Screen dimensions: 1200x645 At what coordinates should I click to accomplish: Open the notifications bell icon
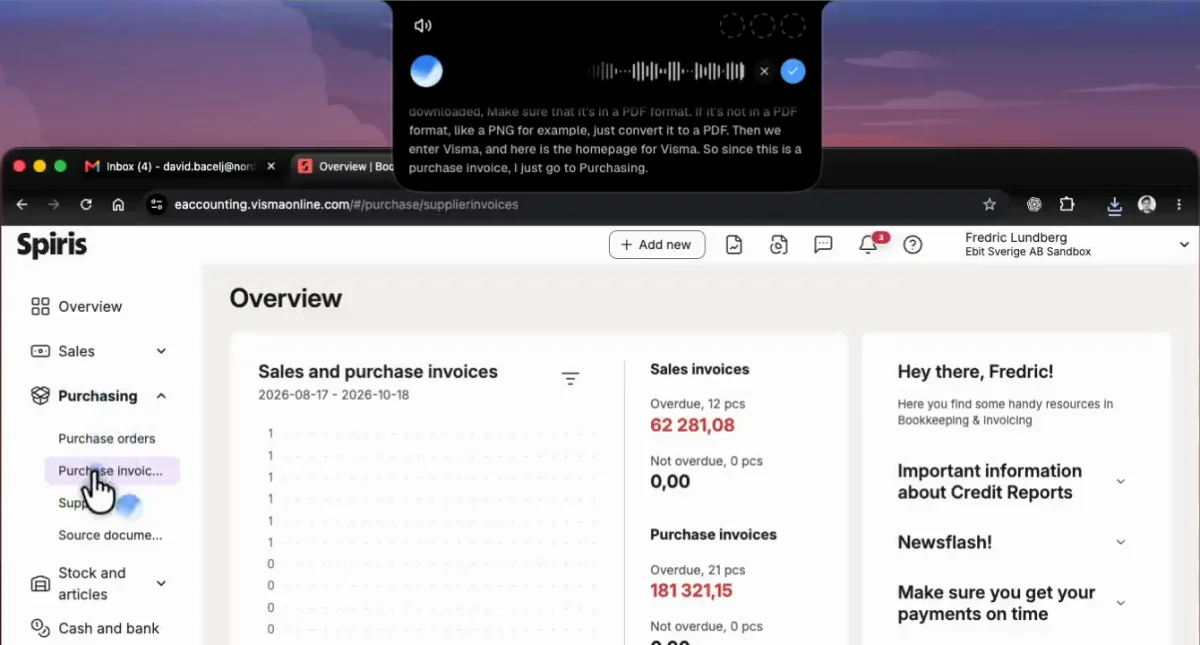(868, 244)
